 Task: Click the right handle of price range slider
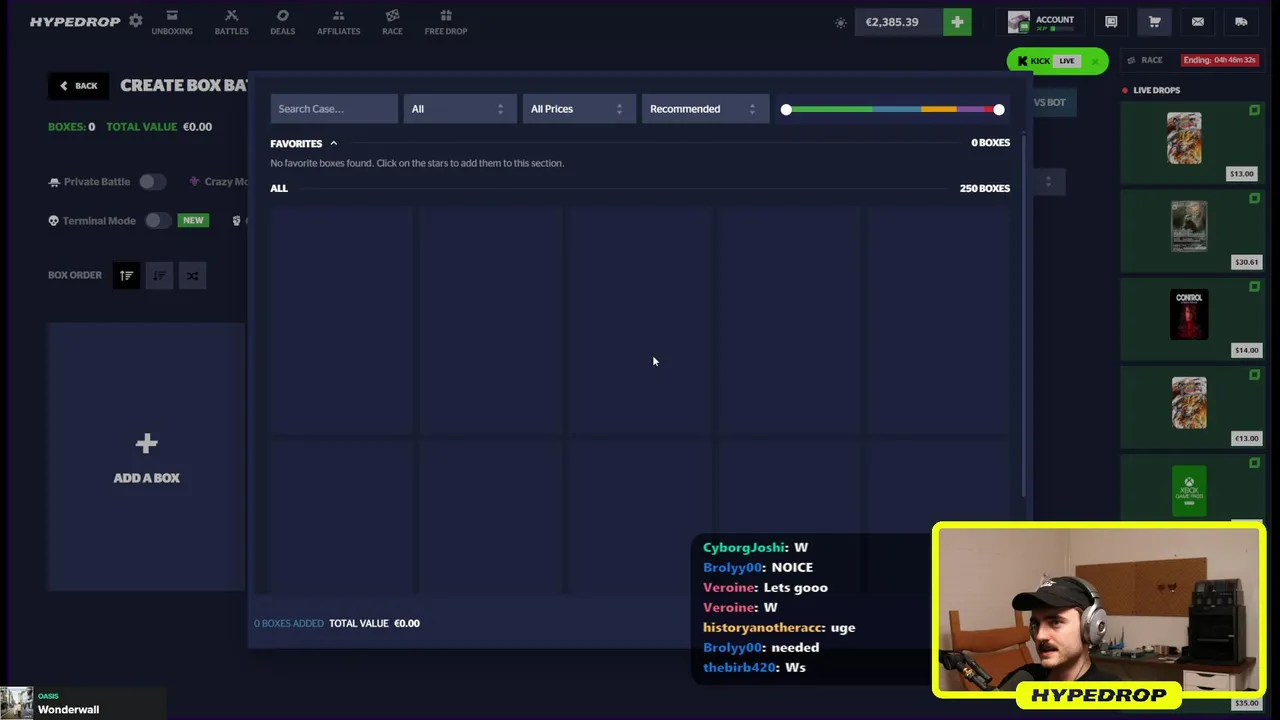(x=999, y=109)
